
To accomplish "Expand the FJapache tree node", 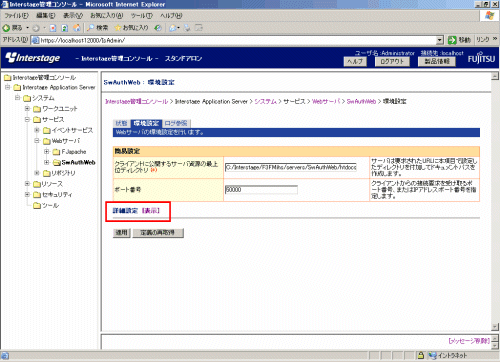I will click(47, 152).
